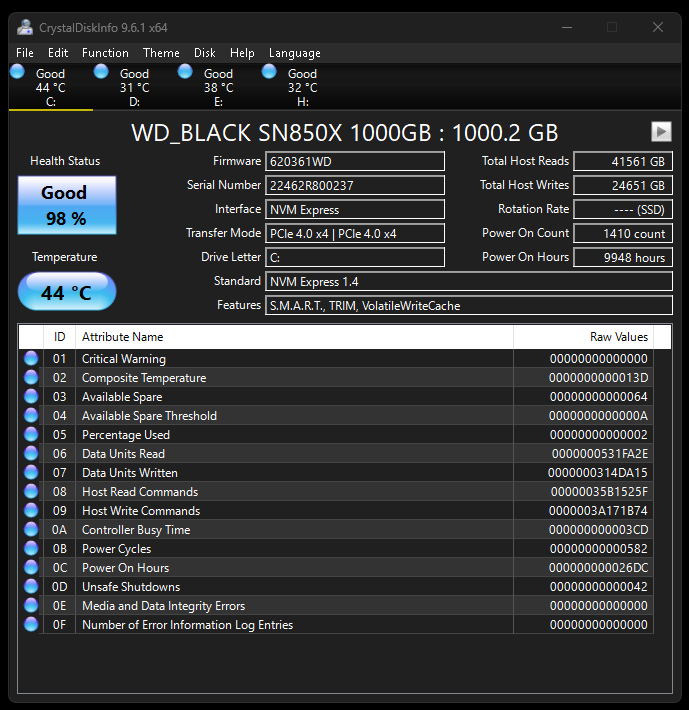
Task: Click raw value 000000000026DC
Action: click(598, 568)
